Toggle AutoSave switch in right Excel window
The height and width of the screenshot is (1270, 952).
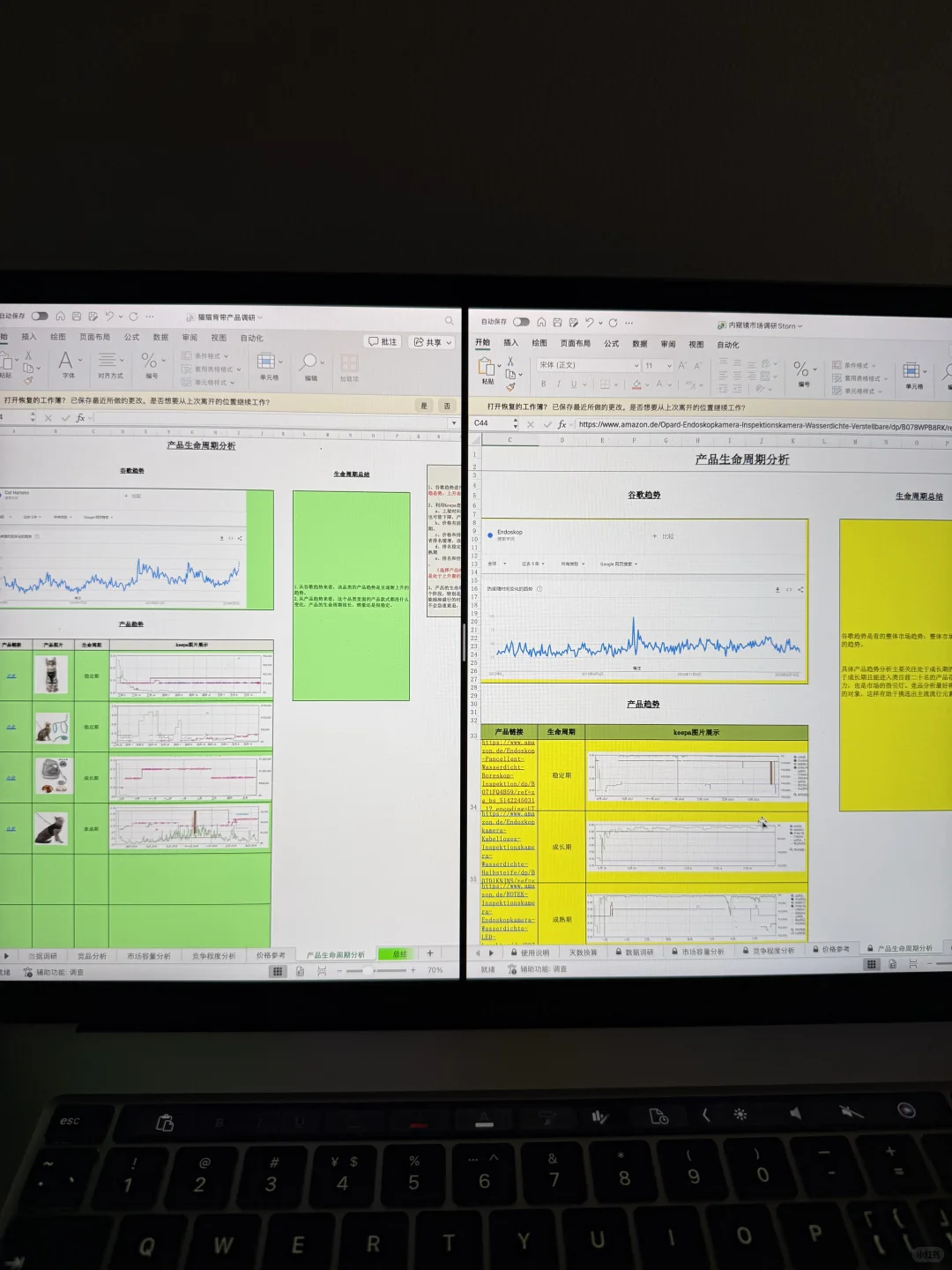click(x=522, y=322)
